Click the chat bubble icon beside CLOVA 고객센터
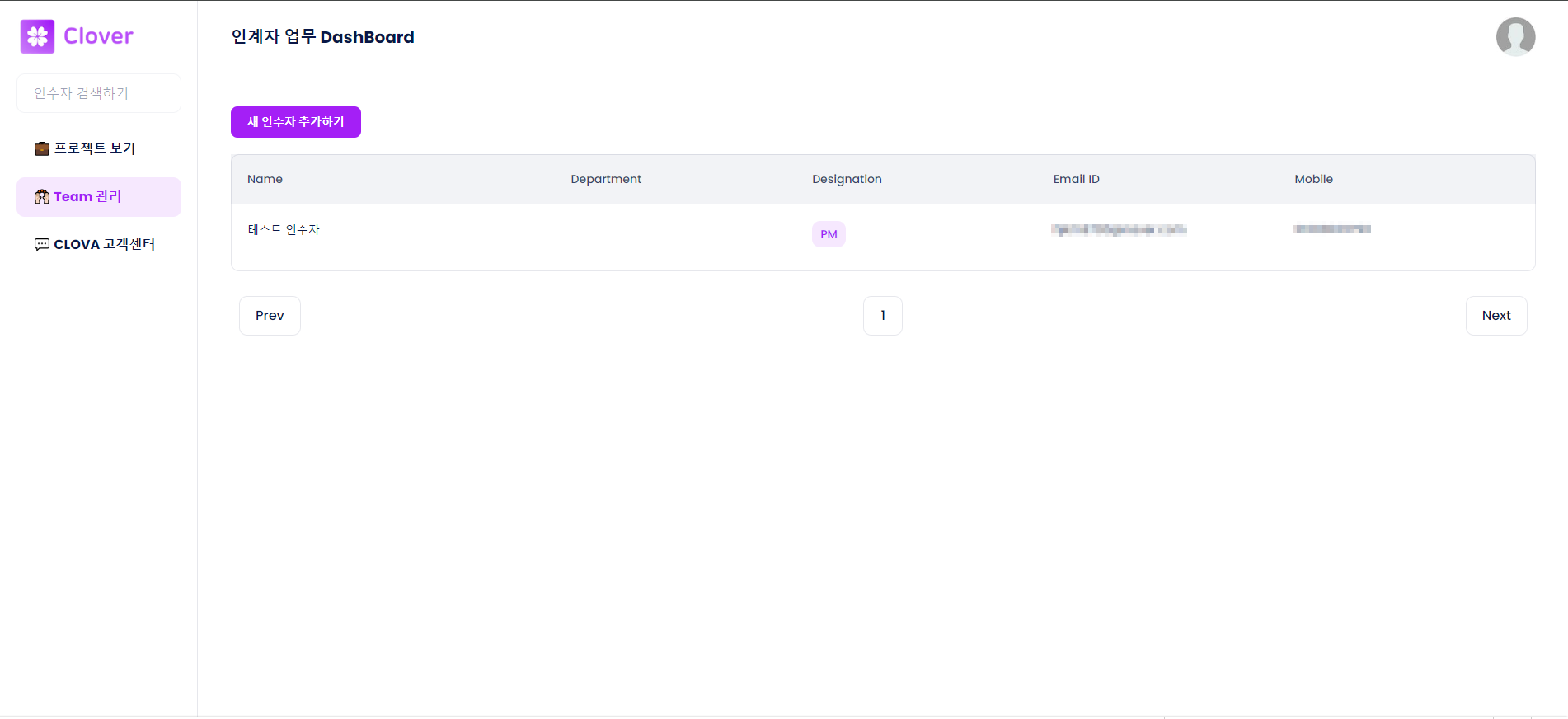The image size is (1568, 719). click(x=42, y=244)
